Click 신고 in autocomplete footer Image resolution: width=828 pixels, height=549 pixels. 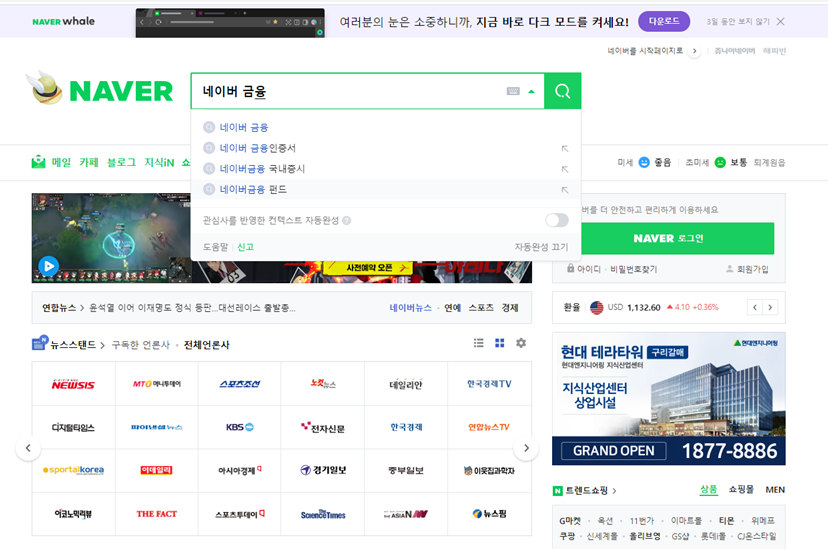(246, 247)
